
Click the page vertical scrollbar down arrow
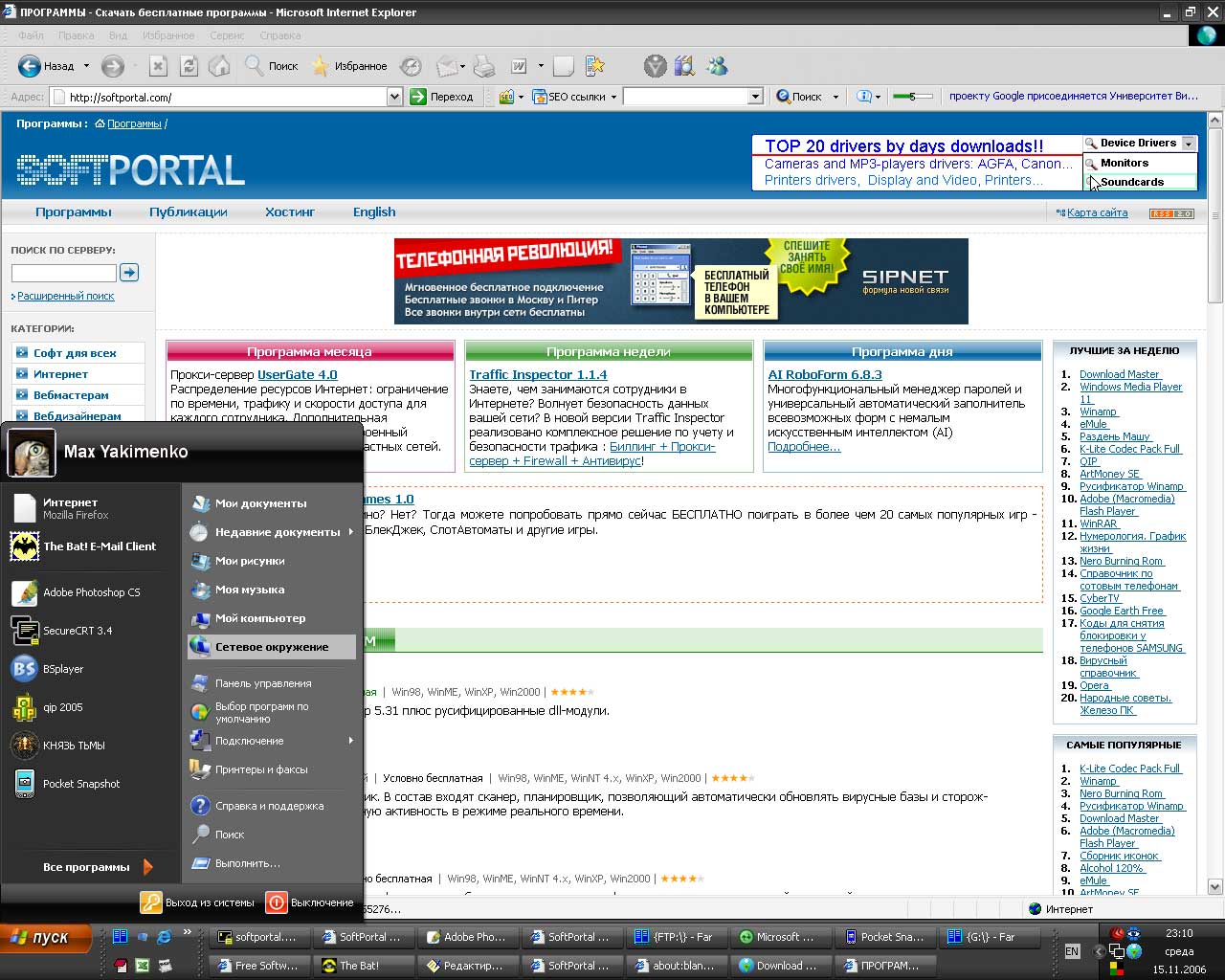[x=1215, y=886]
